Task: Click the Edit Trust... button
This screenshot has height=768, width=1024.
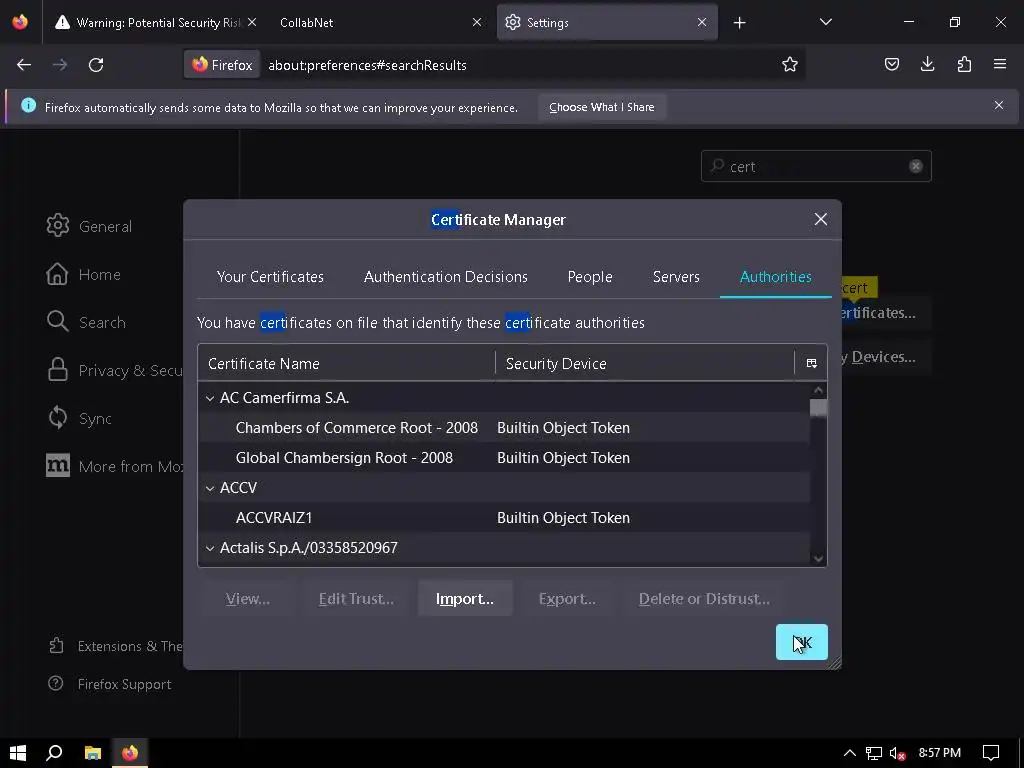Action: [356, 598]
